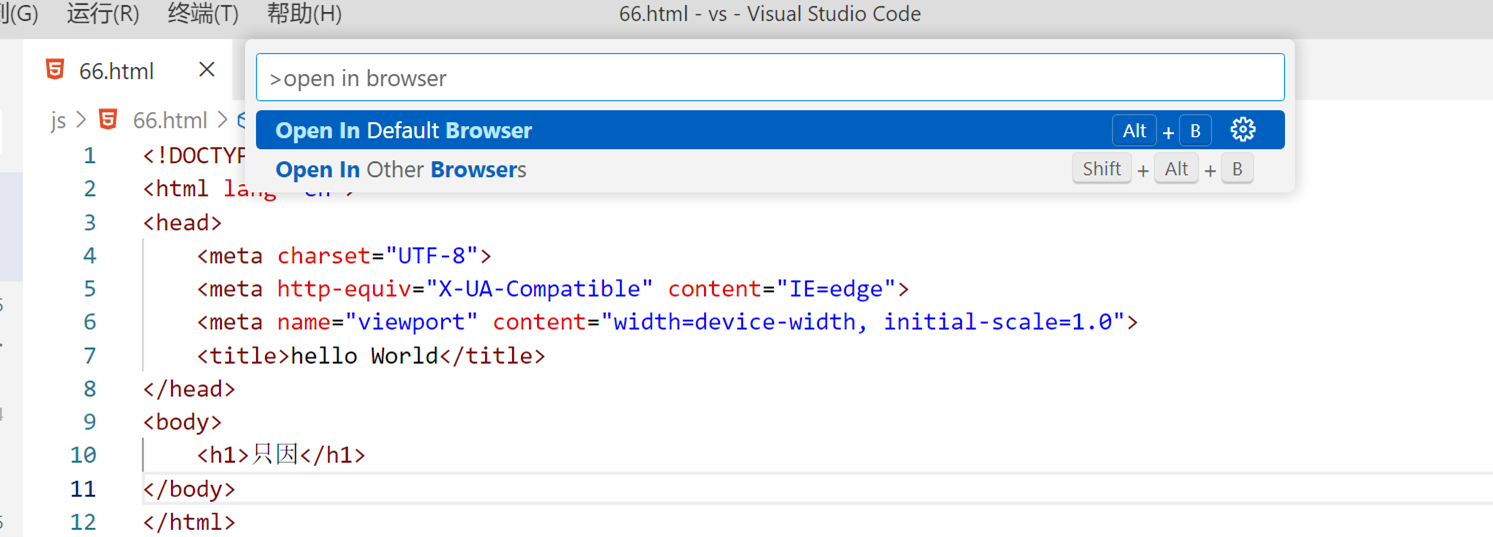The width and height of the screenshot is (1493, 537).
Task: Open the 帮助(H) menu
Action: tap(304, 14)
